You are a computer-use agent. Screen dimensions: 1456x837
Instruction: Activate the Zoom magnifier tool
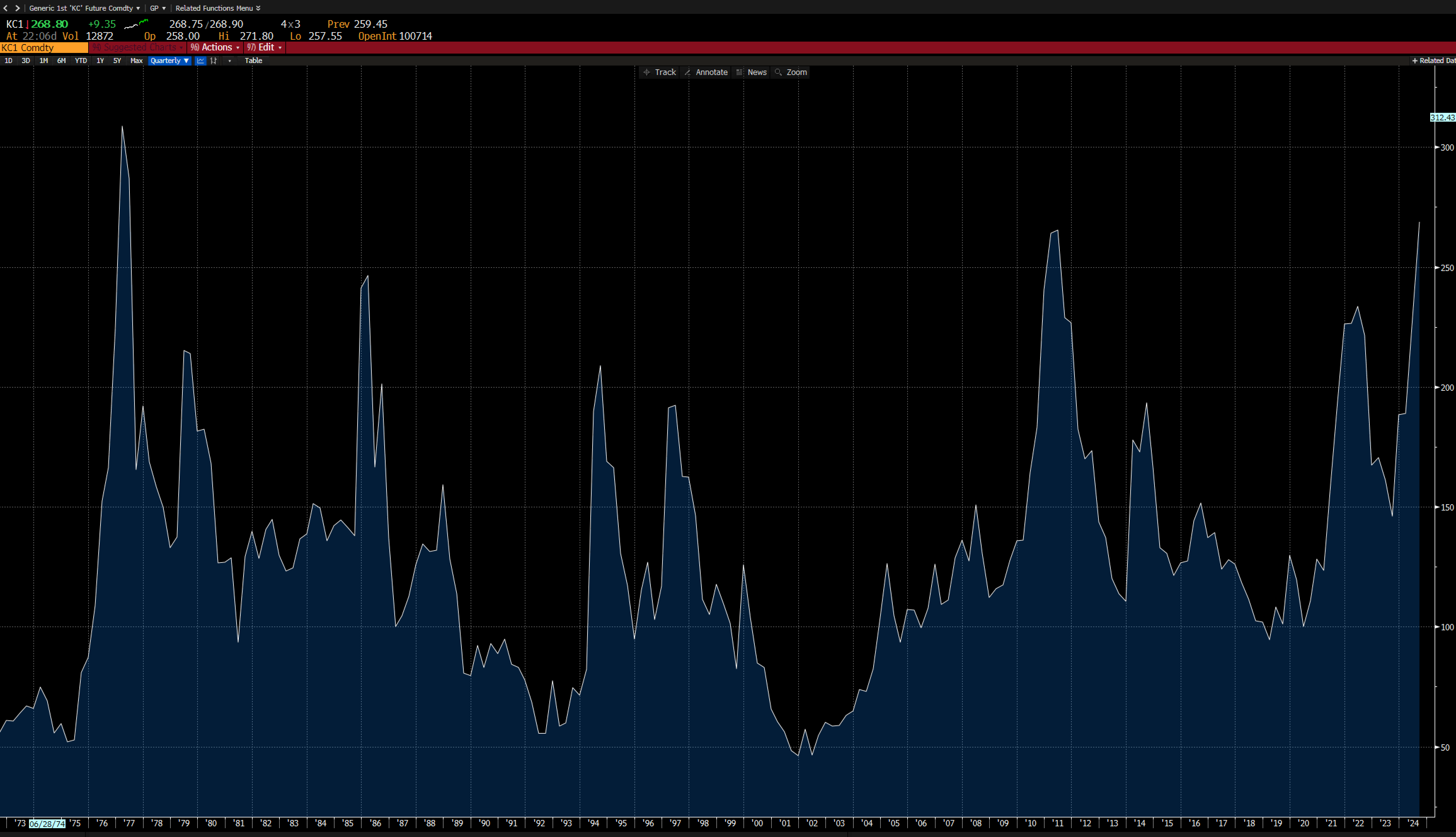point(791,72)
